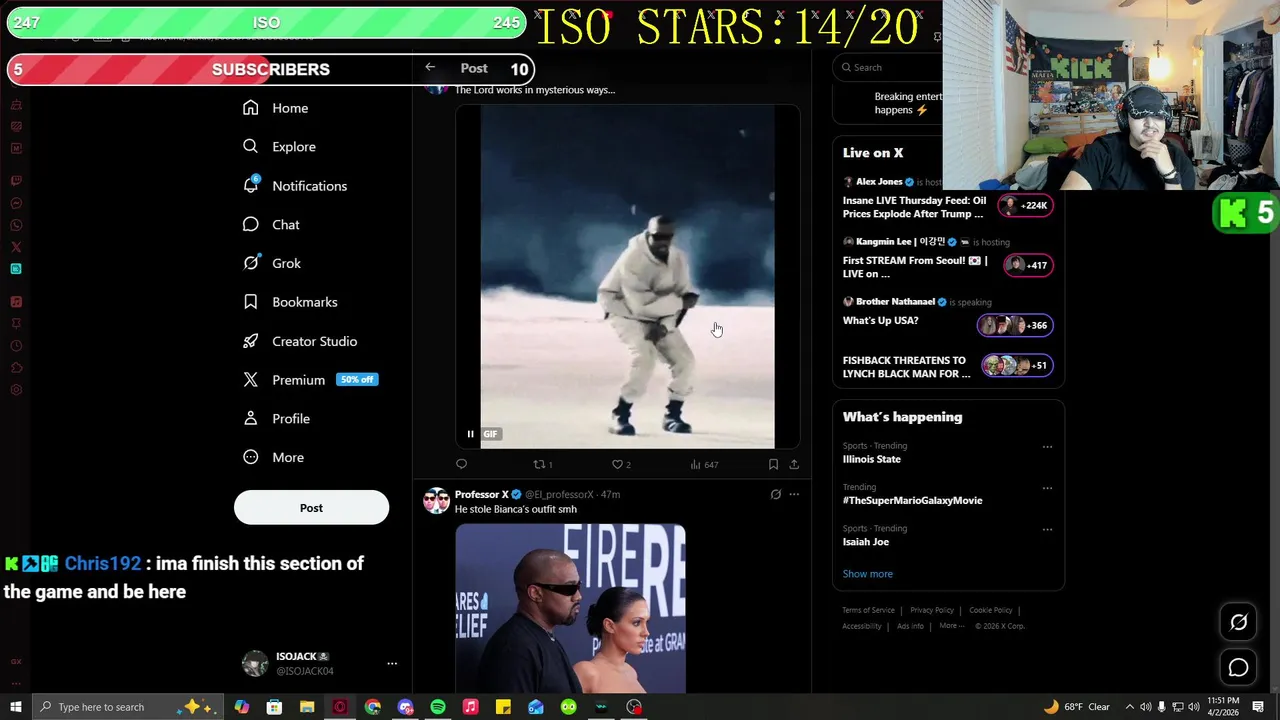Screen dimensions: 1280x720
Task: Open Professor X profile name
Action: coord(482,494)
